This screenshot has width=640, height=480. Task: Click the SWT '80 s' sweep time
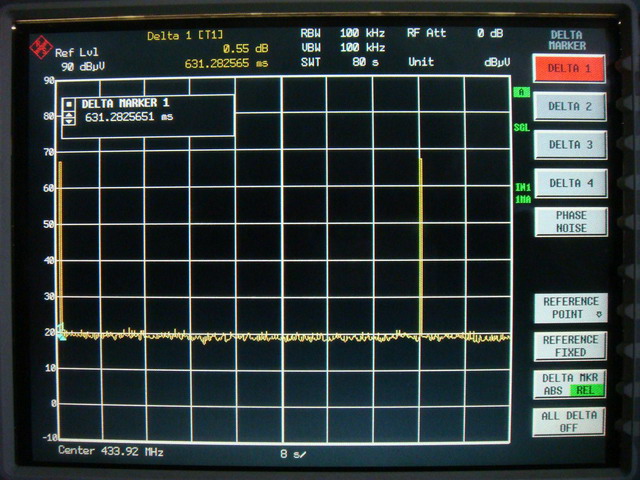365,62
